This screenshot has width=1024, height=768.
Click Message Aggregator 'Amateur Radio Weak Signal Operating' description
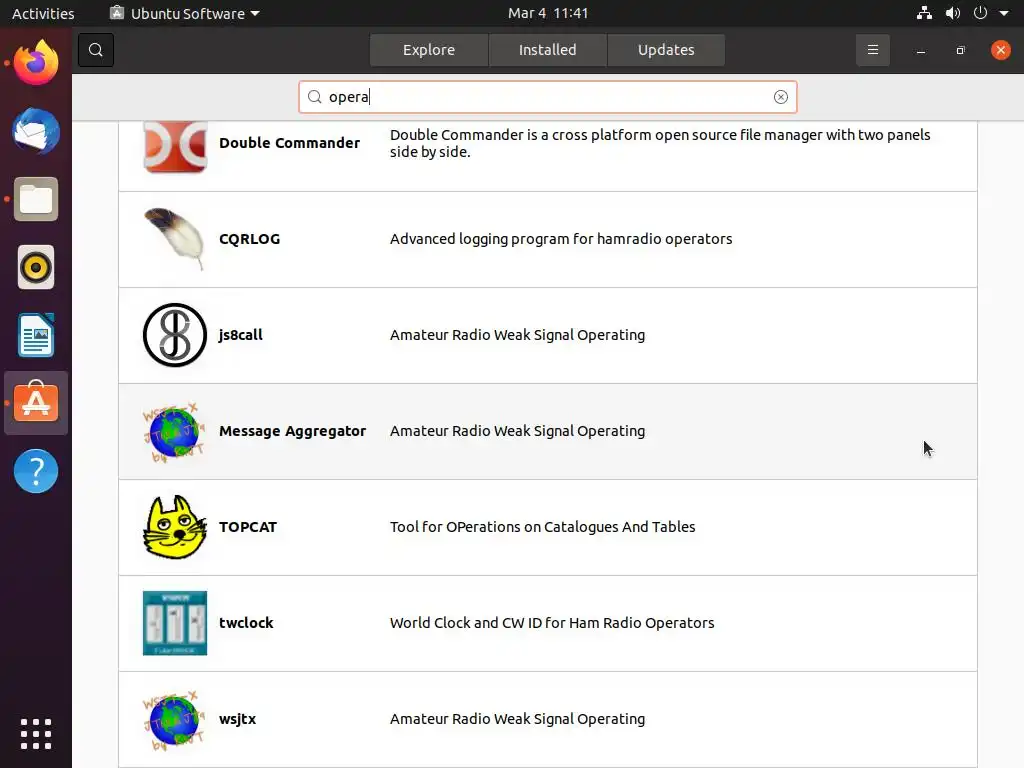pyautogui.click(x=517, y=431)
